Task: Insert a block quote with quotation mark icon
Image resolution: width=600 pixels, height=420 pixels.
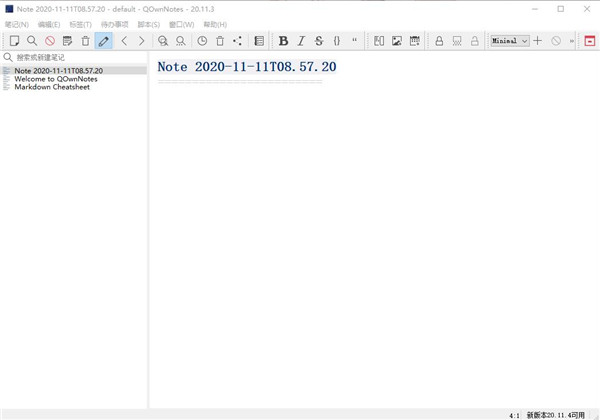Action: click(x=354, y=40)
